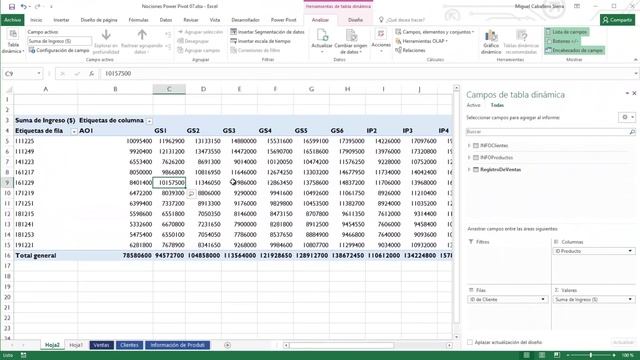Viewport: 640px width, 360px height.
Task: Toggle Botones +/- display
Action: [x=562, y=41]
